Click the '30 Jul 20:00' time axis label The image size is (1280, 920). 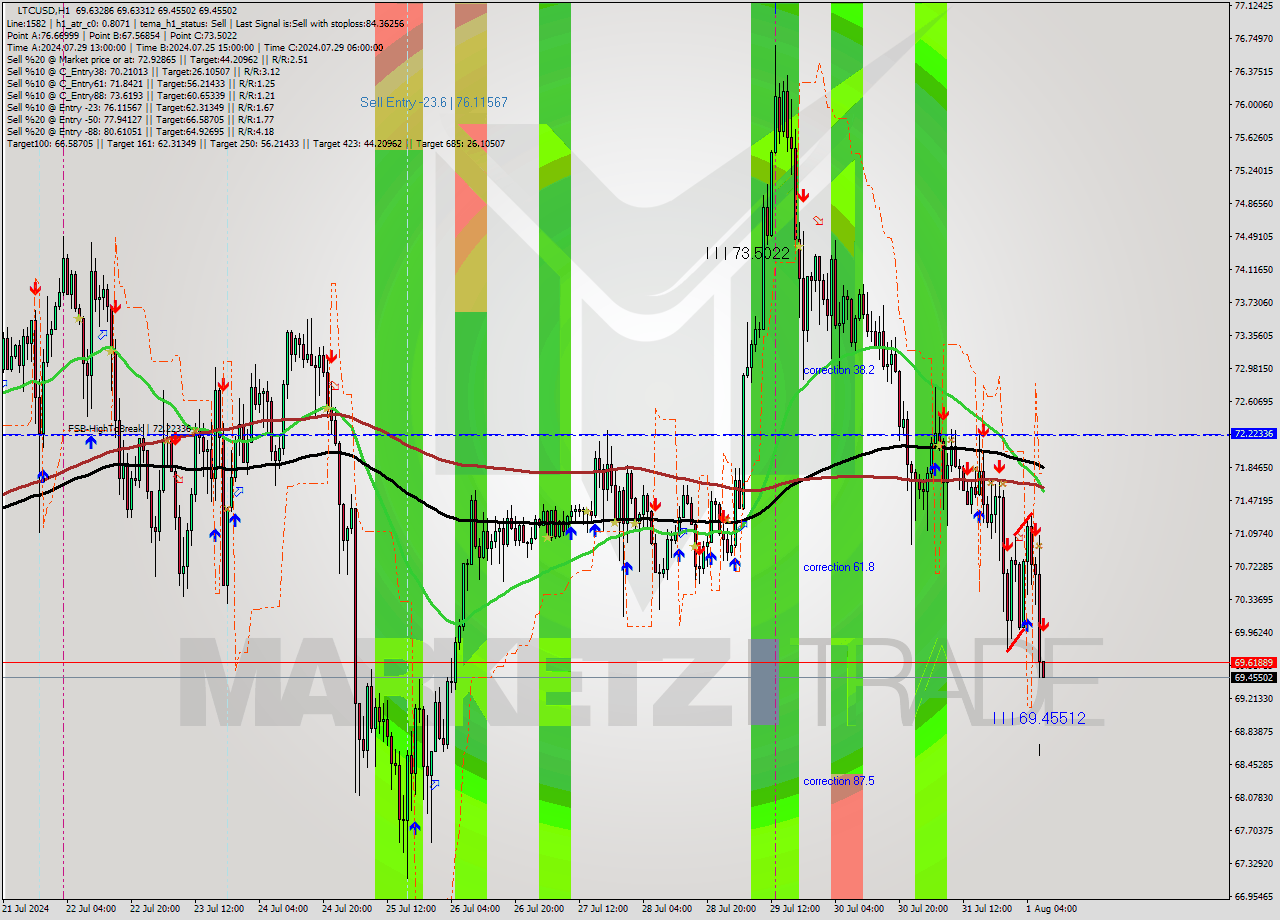click(923, 909)
